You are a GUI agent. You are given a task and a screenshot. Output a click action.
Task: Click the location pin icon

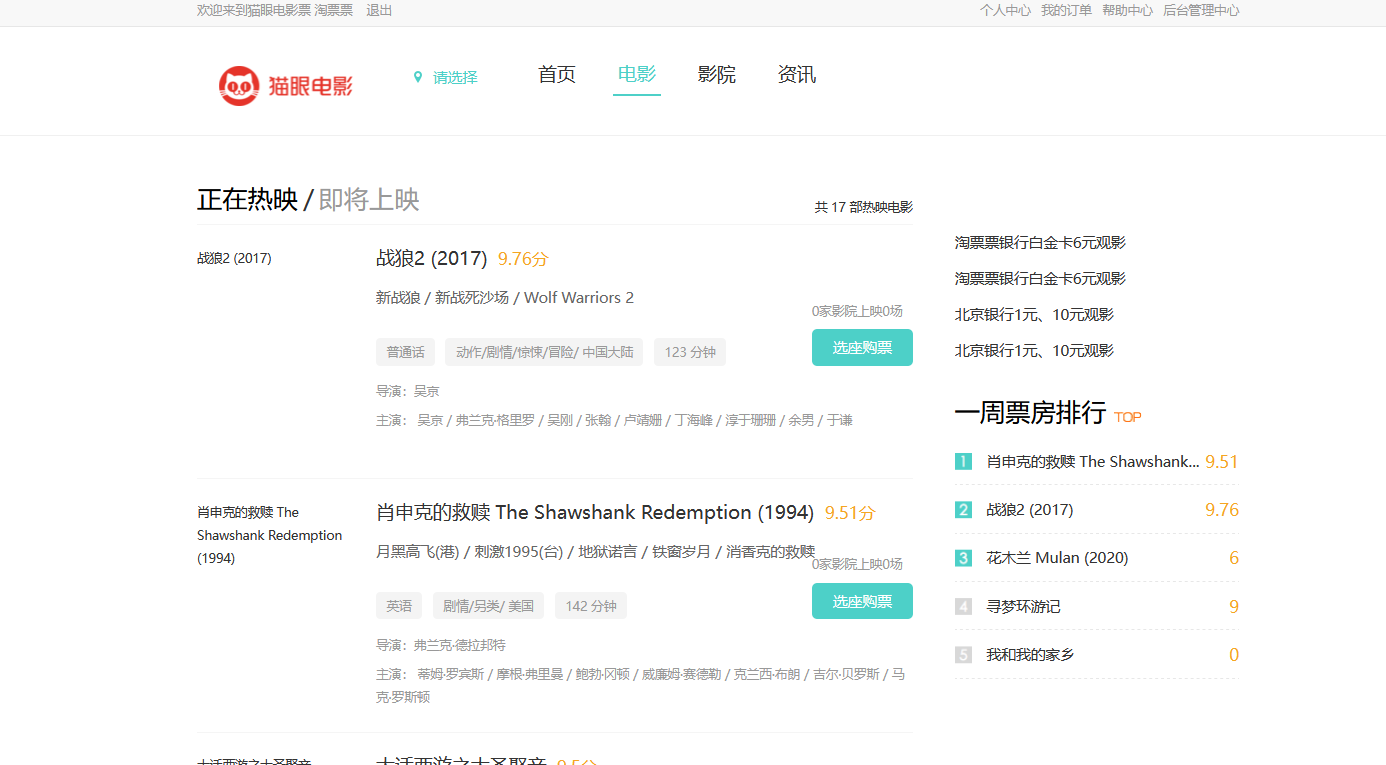(418, 77)
